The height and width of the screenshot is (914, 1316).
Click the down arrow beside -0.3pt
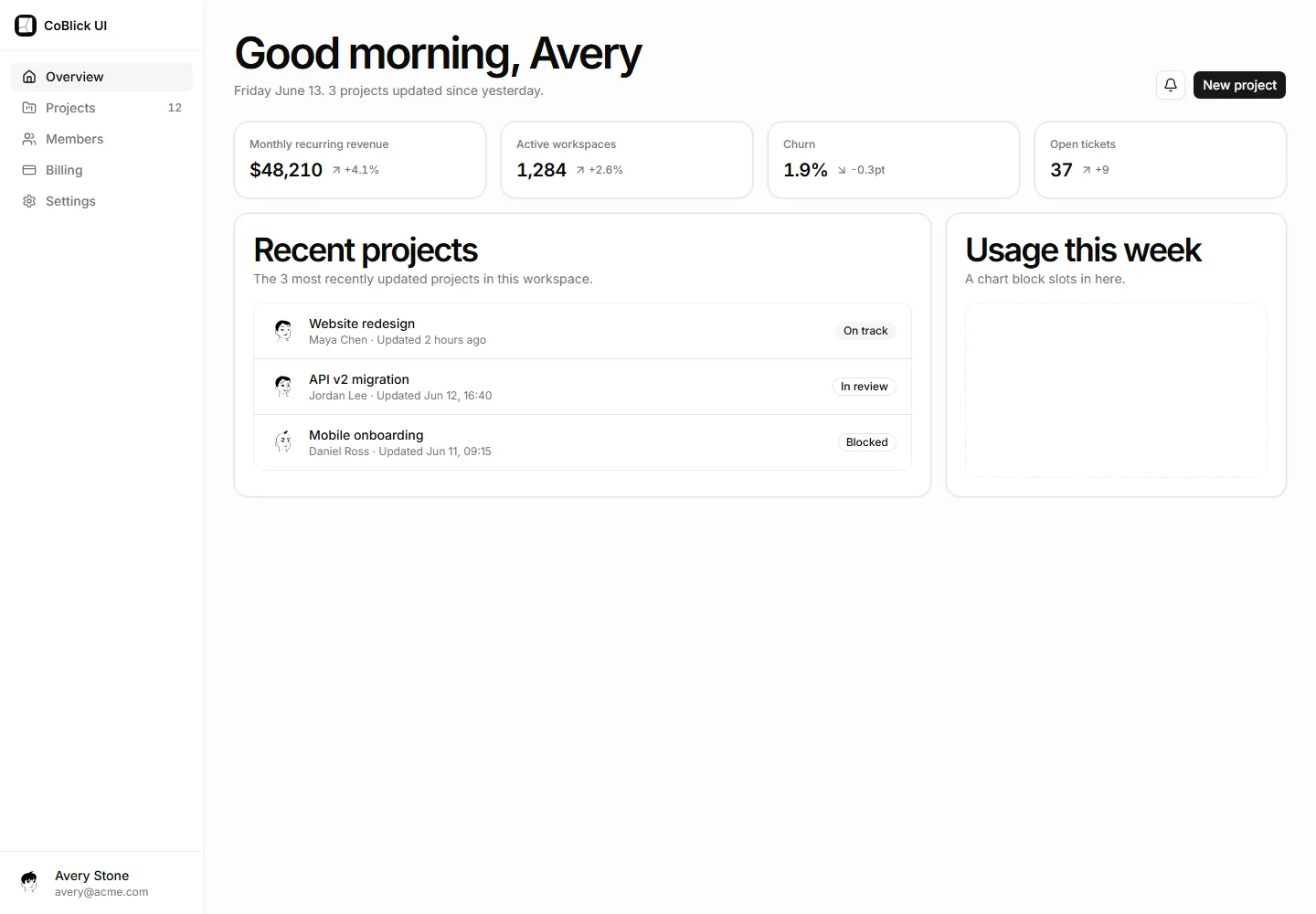point(842,170)
